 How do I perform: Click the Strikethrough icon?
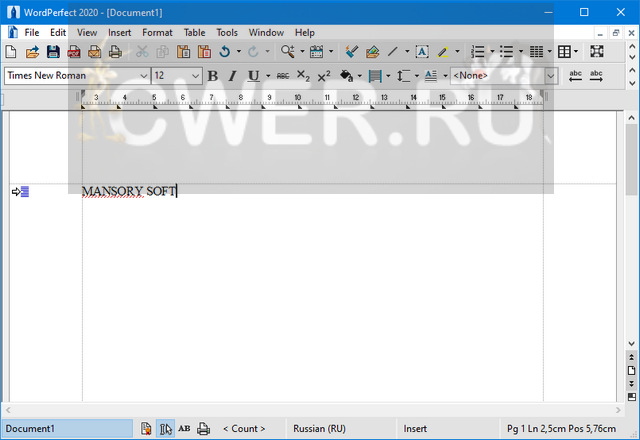(283, 76)
